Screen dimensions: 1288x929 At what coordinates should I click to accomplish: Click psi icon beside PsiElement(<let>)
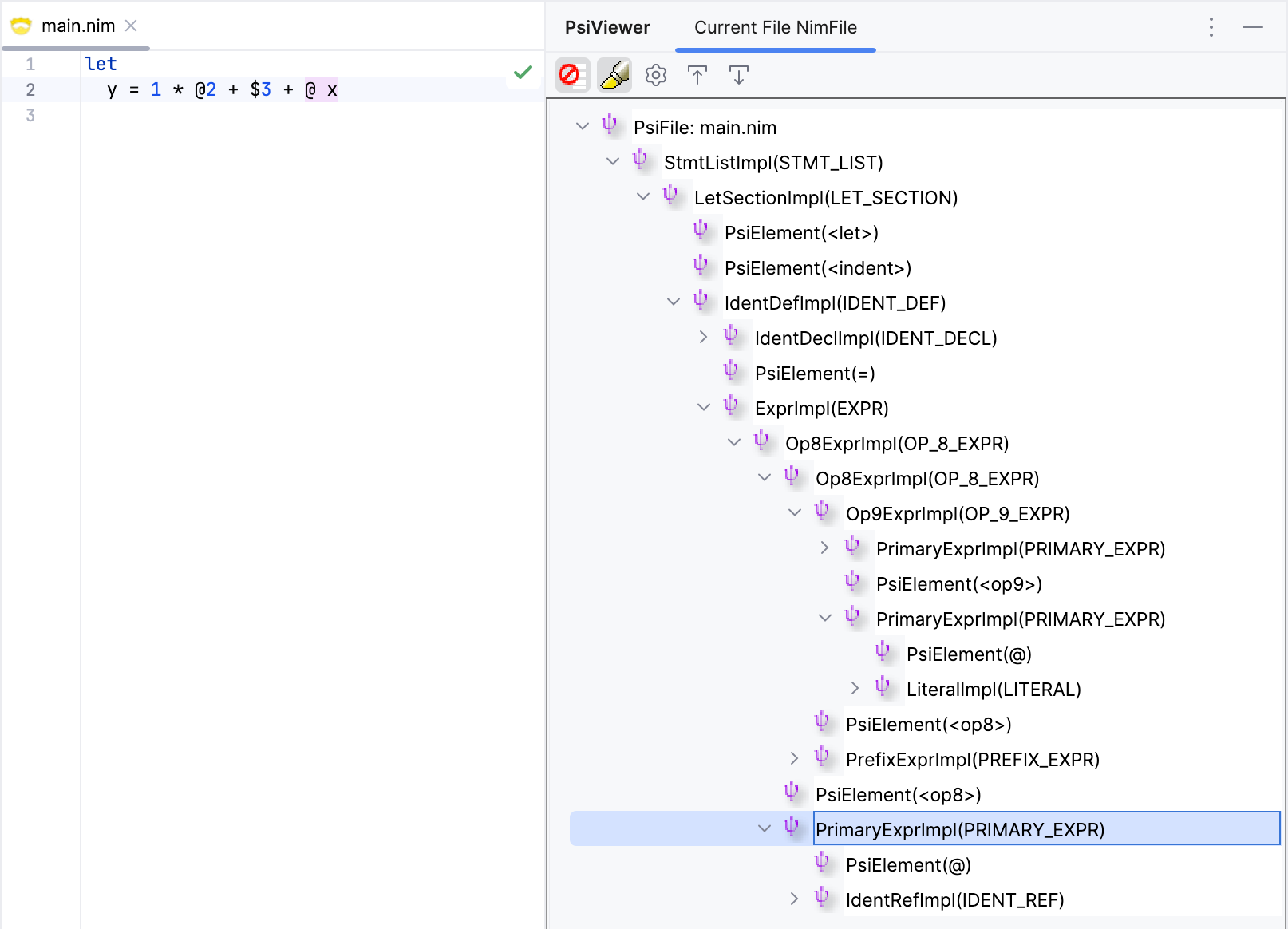(x=701, y=230)
